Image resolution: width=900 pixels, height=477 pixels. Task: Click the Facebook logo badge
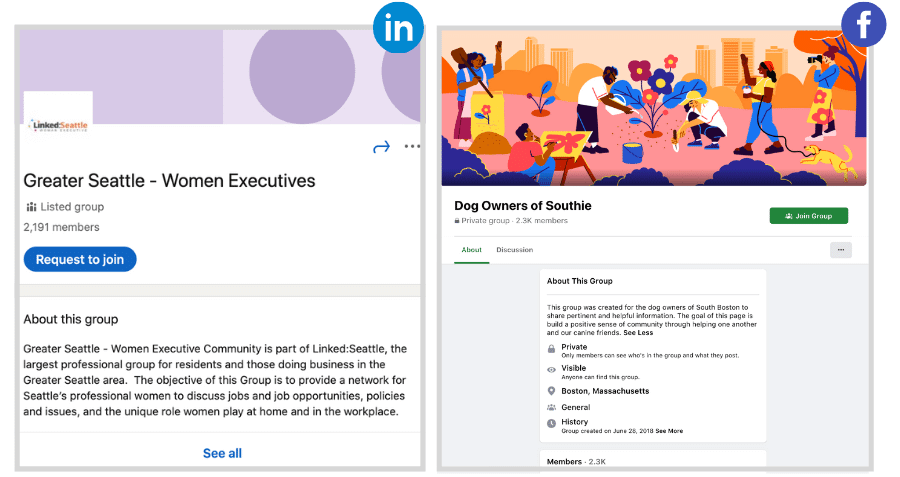[863, 24]
